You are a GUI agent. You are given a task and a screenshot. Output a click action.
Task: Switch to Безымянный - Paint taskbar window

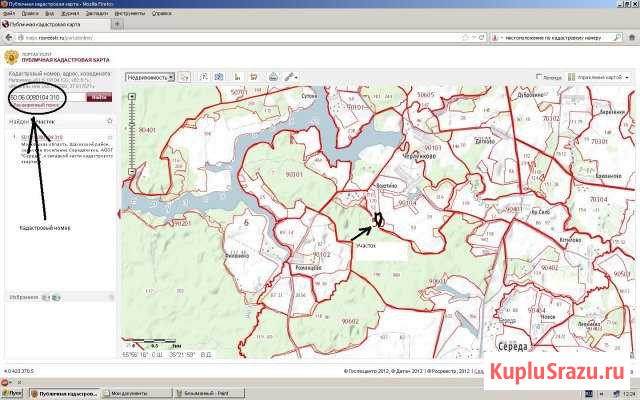click(209, 393)
